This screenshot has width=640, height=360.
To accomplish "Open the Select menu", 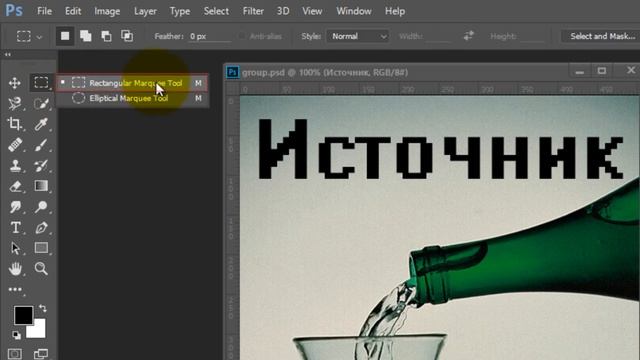I will coord(216,11).
